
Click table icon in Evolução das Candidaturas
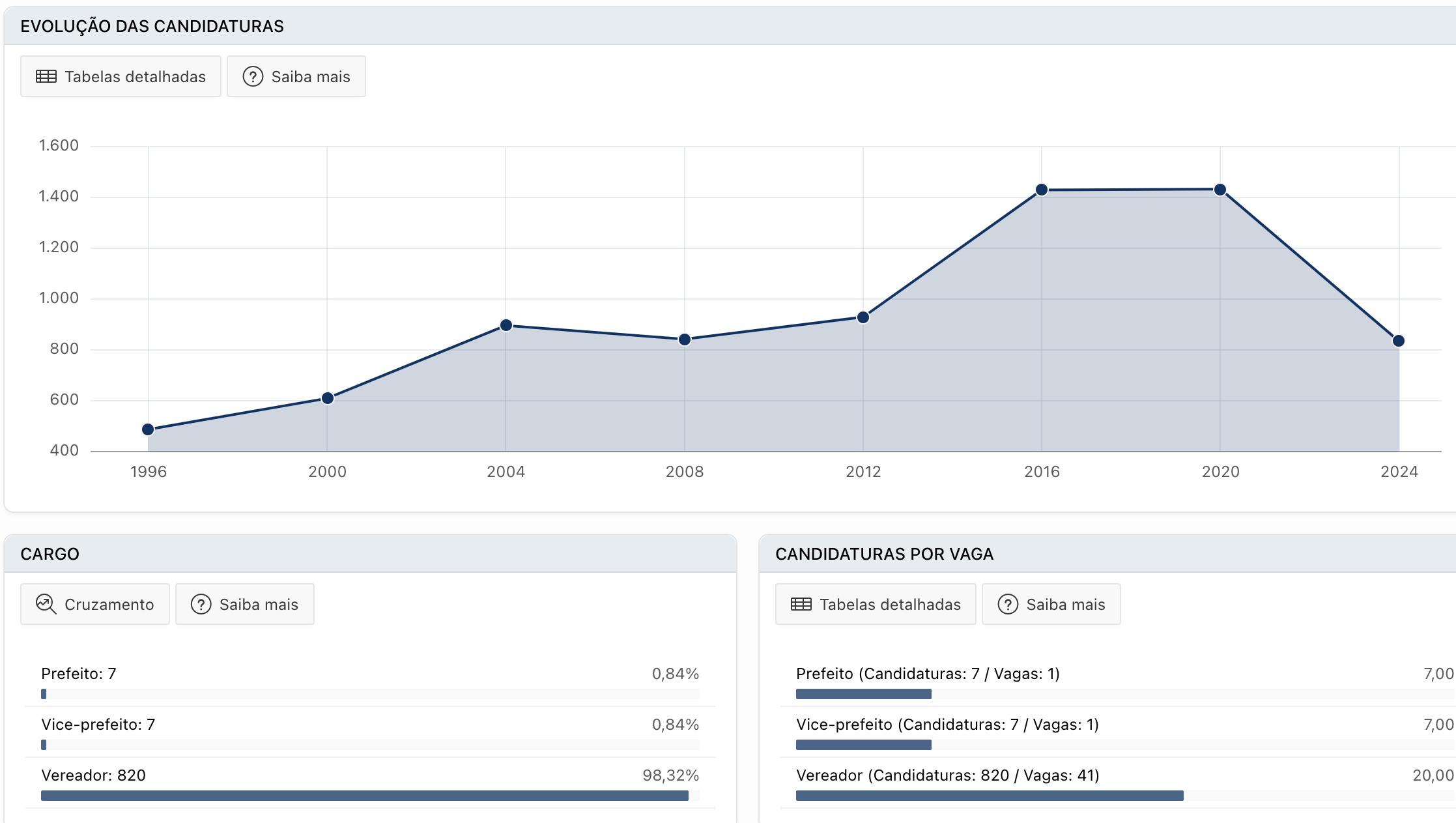tap(46, 77)
